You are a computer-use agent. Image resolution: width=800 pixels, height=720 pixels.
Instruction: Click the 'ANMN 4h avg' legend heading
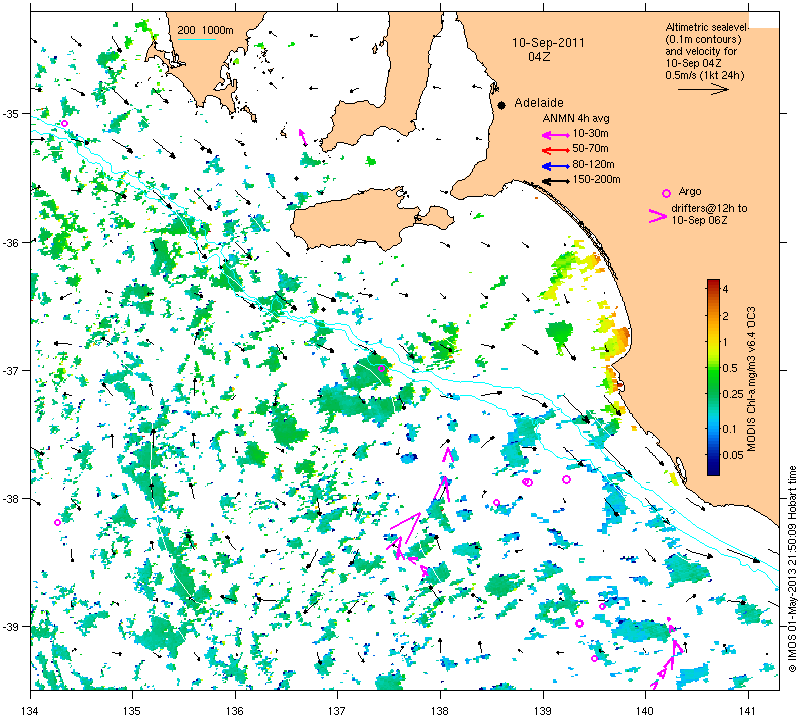[576, 118]
